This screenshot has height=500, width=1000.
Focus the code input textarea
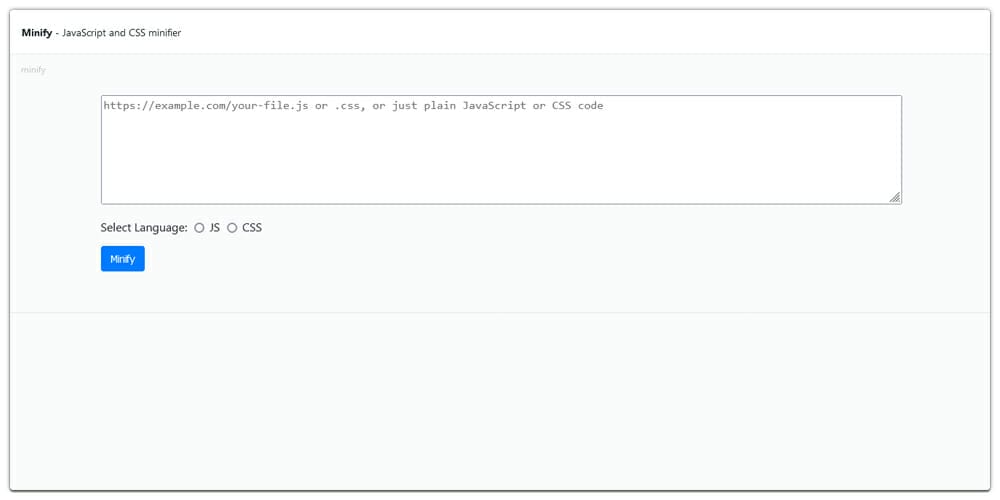[500, 150]
